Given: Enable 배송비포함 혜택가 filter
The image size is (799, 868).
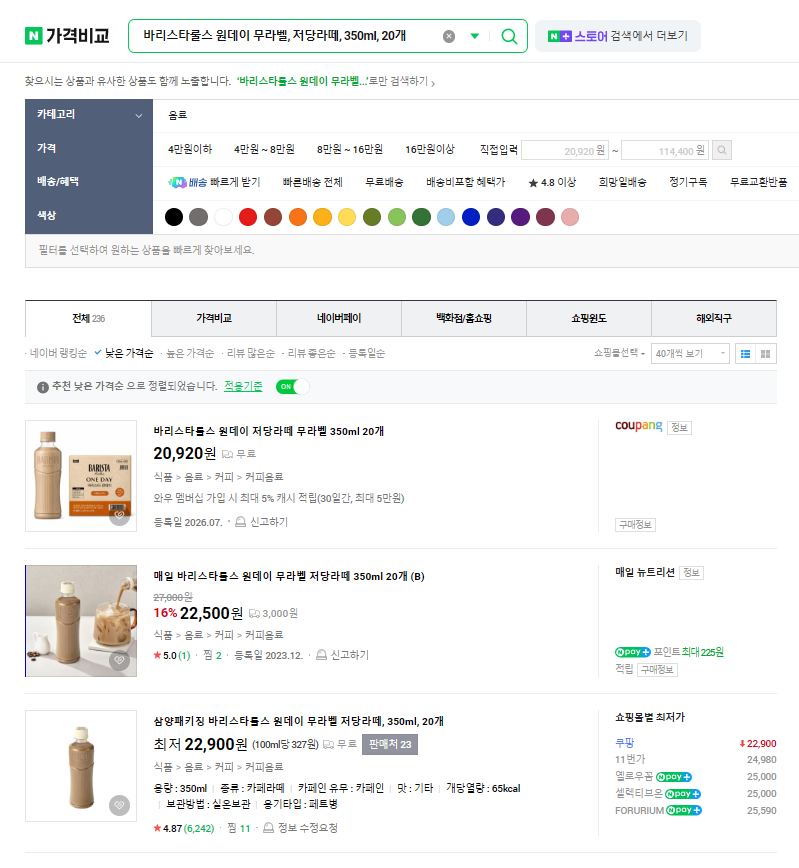Looking at the screenshot, I should 466,182.
